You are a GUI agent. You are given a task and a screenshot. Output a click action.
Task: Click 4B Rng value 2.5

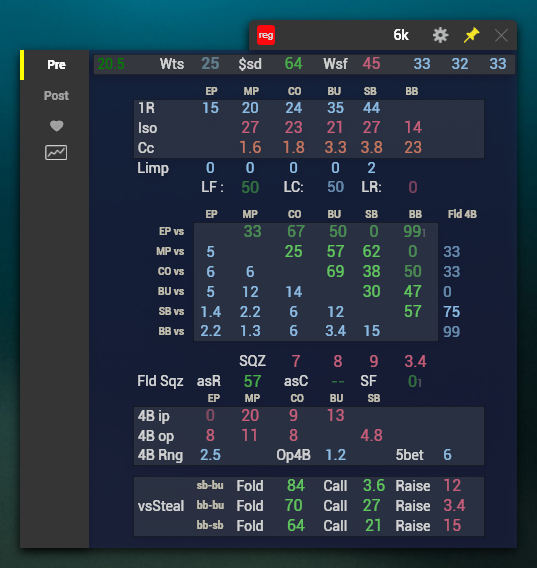click(x=211, y=455)
